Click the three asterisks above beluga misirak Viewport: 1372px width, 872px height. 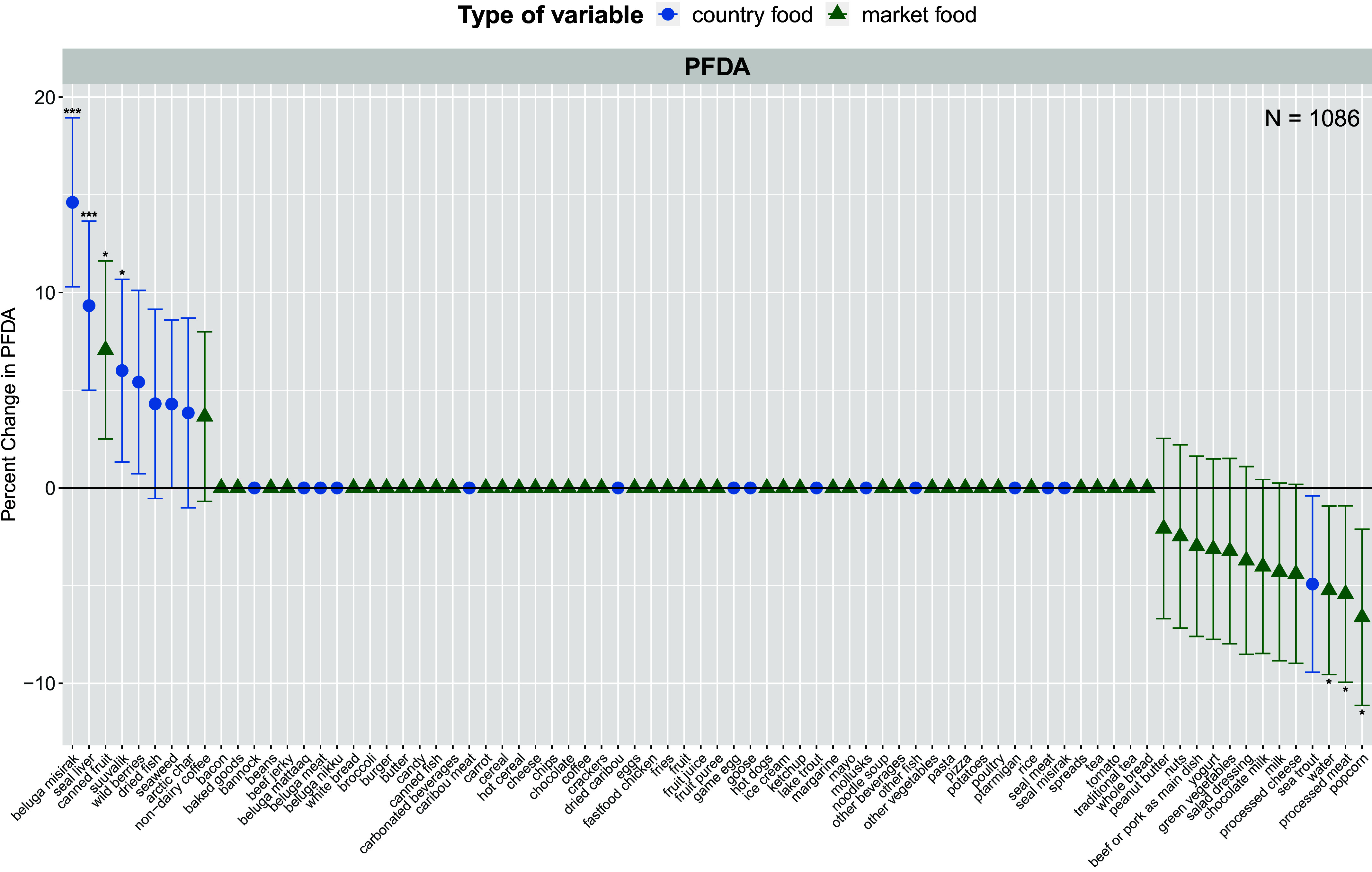pos(72,111)
